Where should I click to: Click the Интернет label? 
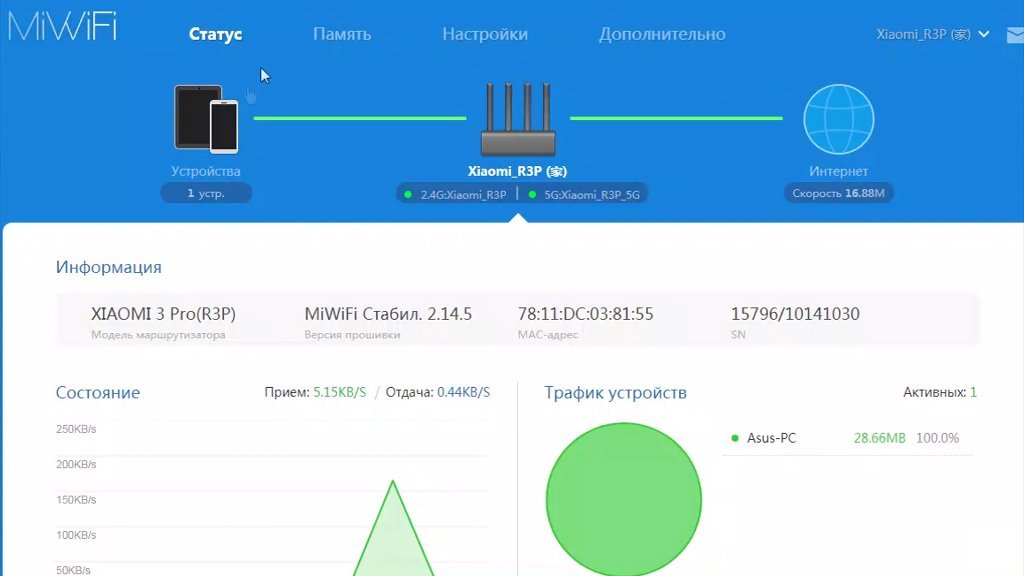tap(839, 171)
